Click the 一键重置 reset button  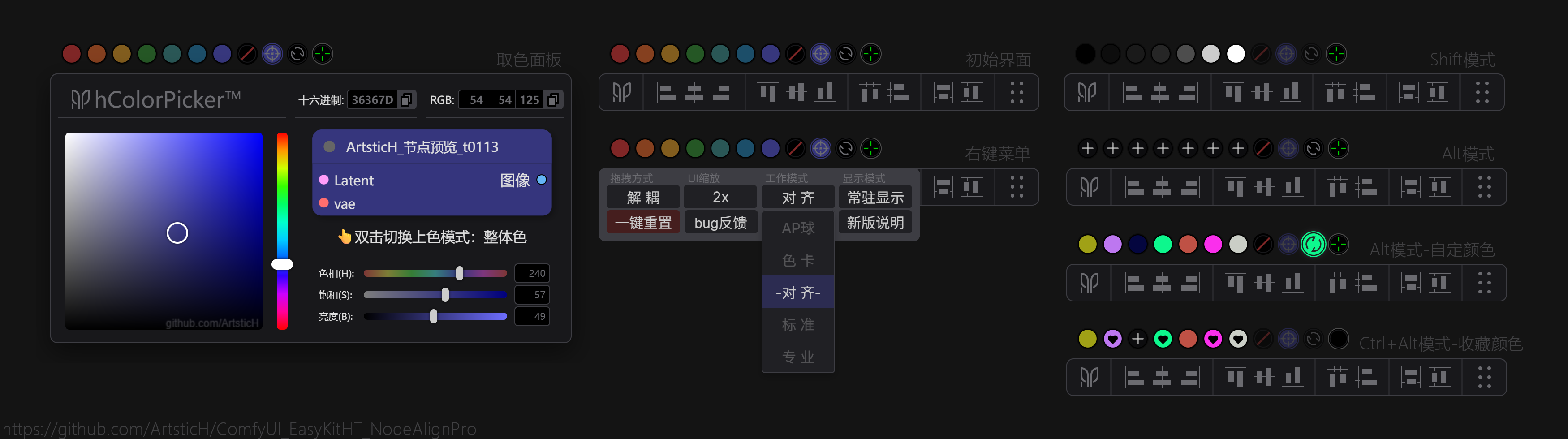pos(643,222)
